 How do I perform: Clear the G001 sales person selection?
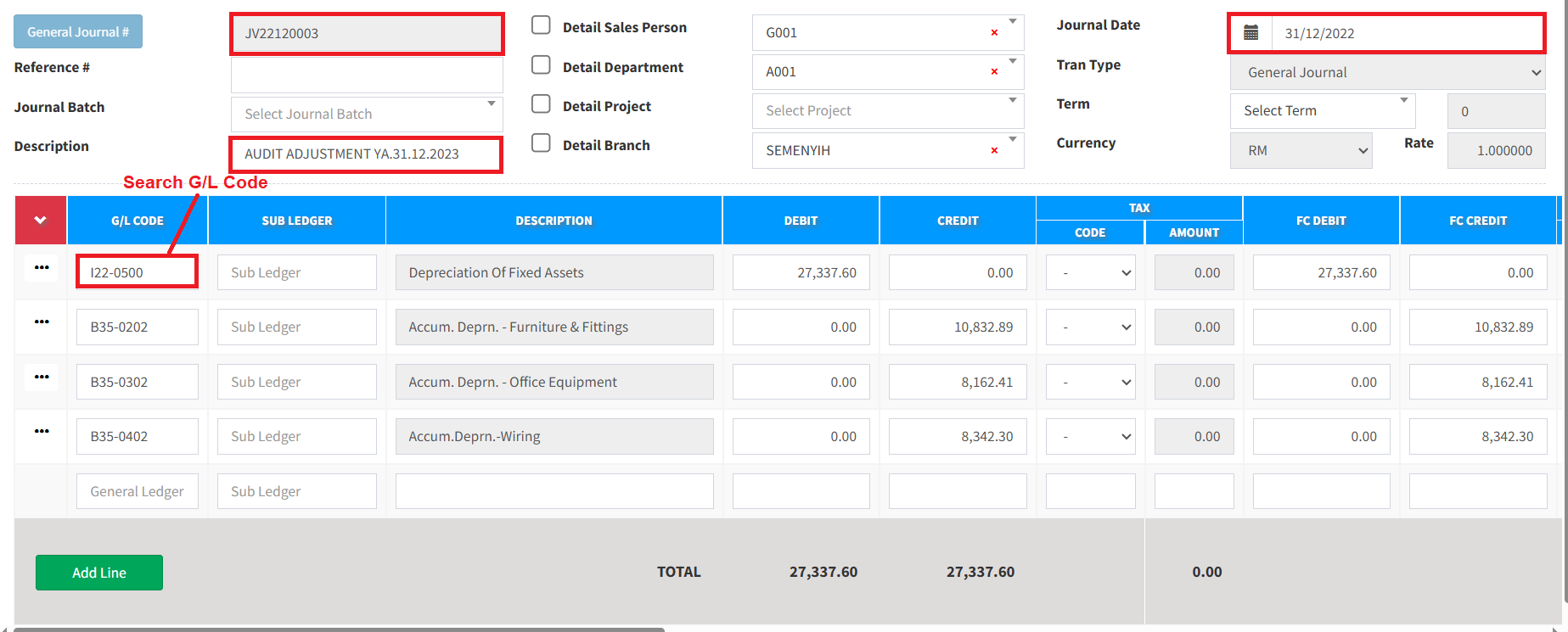[994, 33]
